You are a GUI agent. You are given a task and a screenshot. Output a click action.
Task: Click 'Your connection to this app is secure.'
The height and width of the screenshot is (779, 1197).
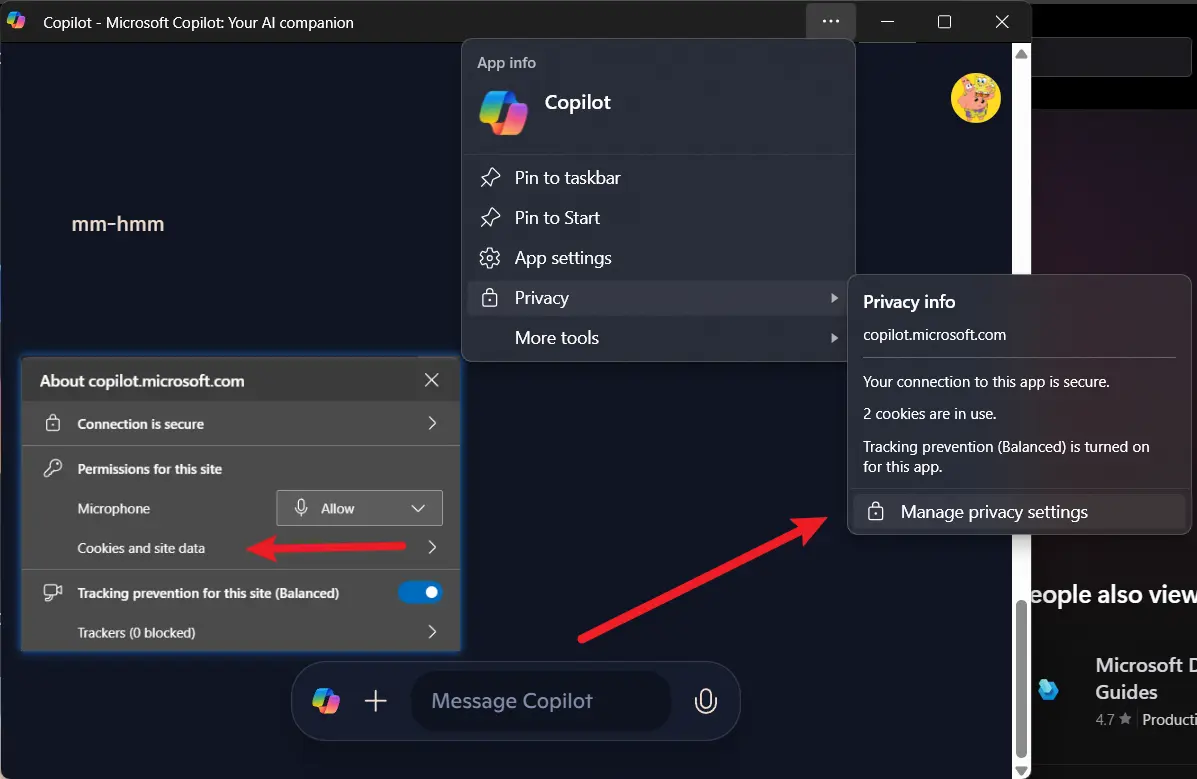[986, 382]
